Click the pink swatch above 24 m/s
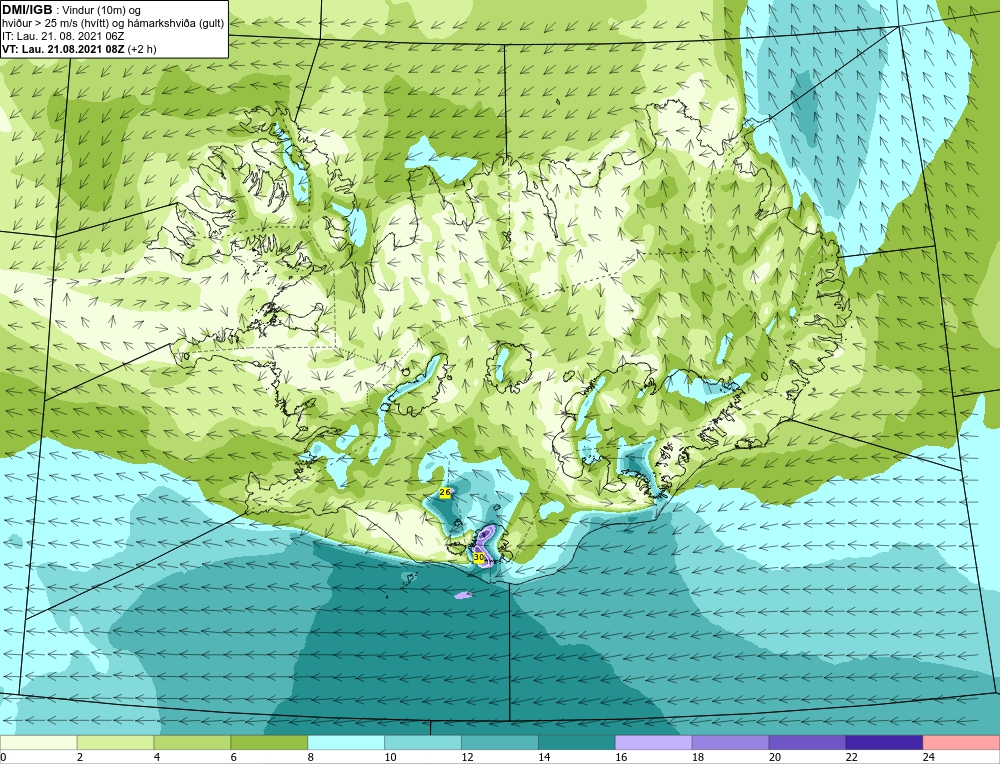Viewport: 1000px width, 764px height. pos(961,742)
